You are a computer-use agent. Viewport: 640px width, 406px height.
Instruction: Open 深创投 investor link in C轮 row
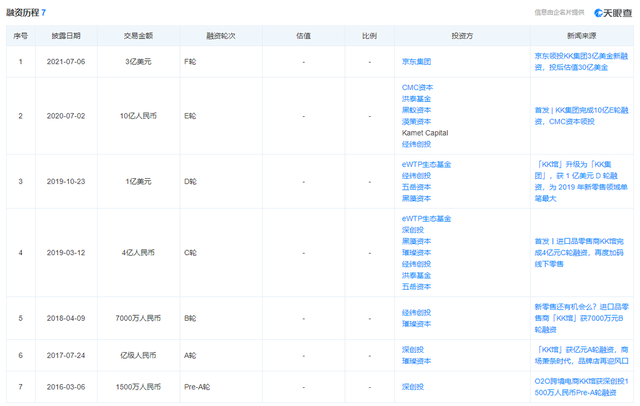click(x=413, y=230)
